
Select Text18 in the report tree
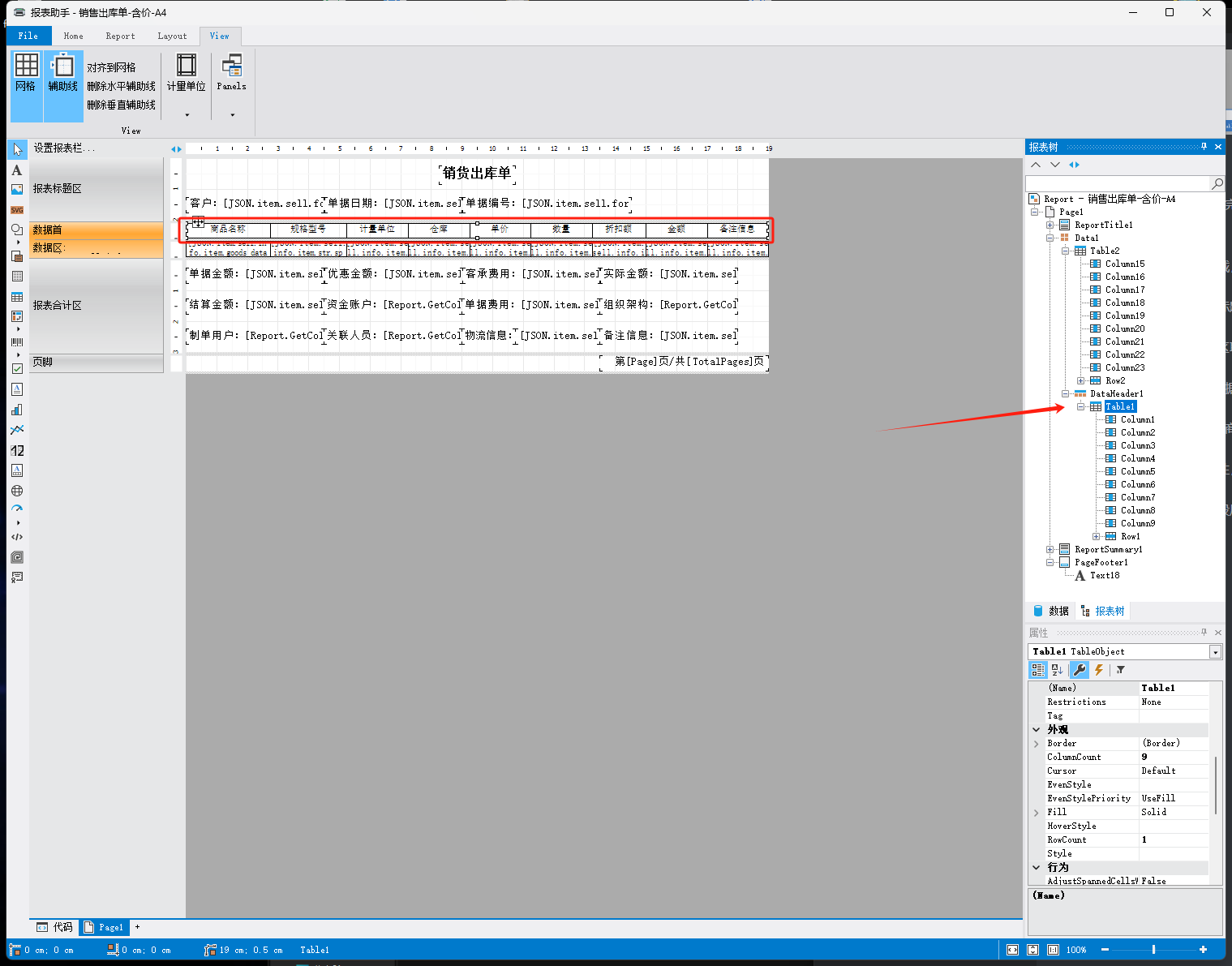pos(1105,575)
